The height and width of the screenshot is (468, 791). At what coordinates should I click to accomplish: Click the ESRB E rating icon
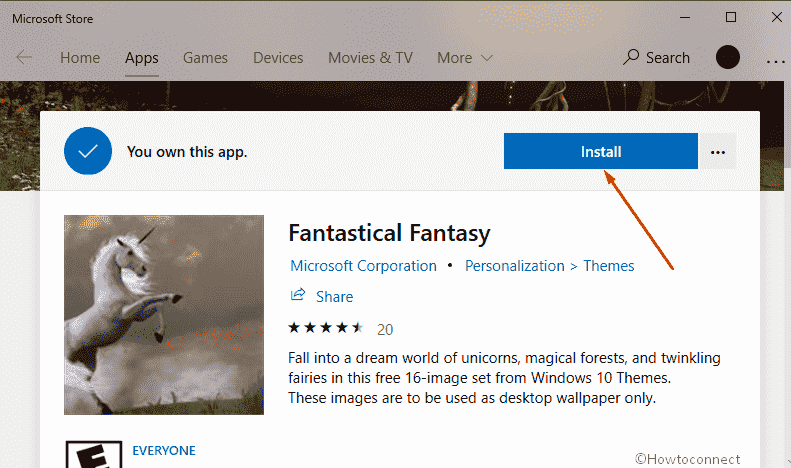tap(94, 454)
